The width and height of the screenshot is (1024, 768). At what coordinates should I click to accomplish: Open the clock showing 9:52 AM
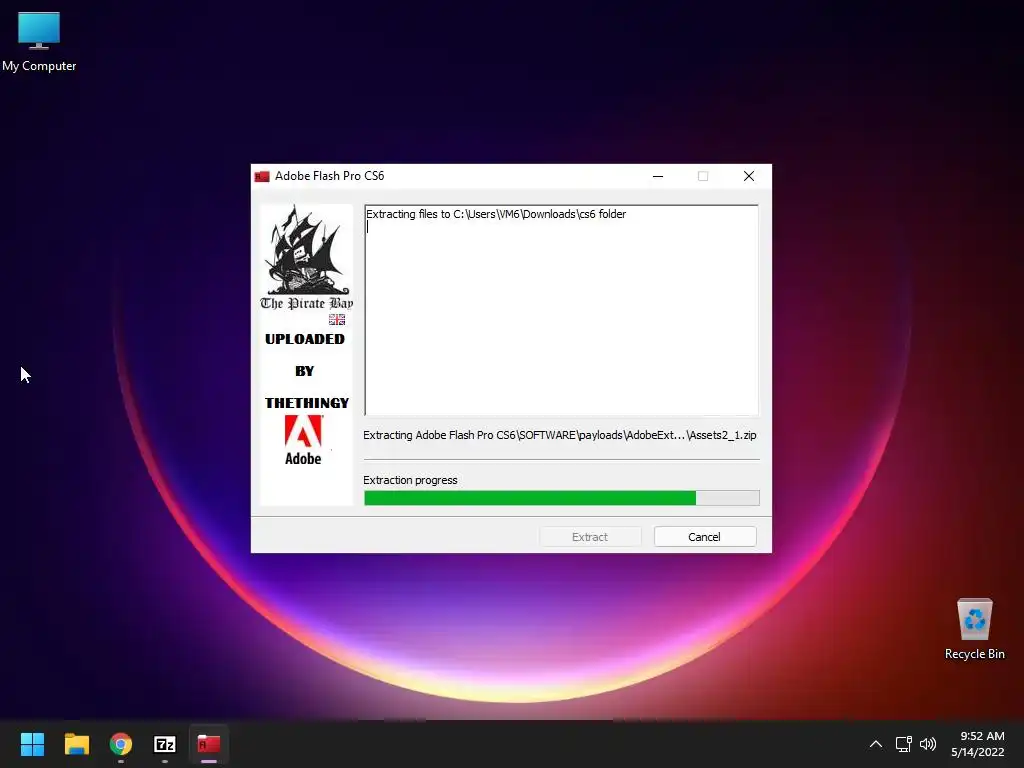[978, 744]
